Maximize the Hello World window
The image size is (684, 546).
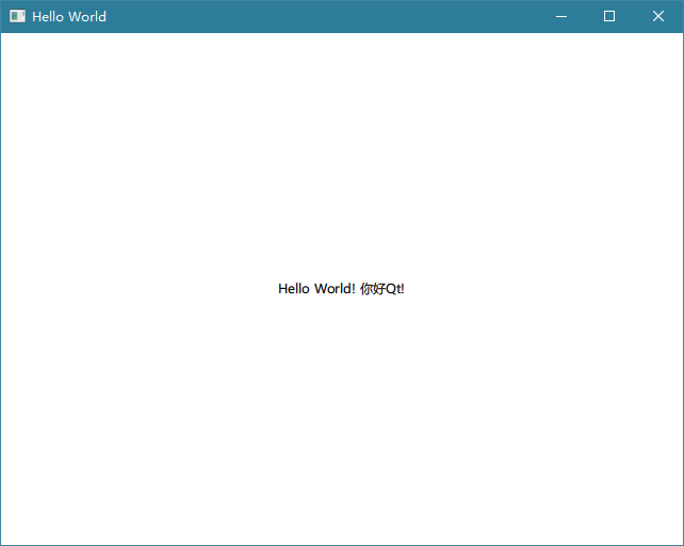[609, 17]
